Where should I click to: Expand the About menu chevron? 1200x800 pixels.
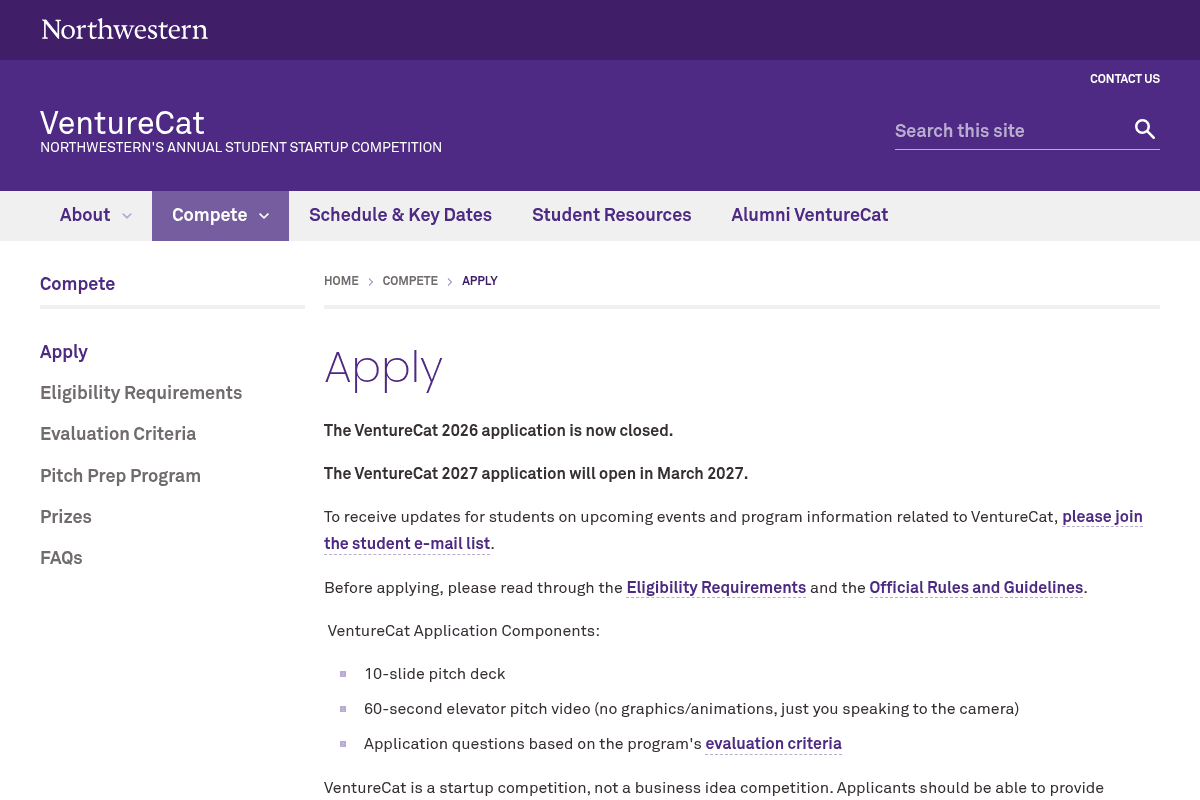127,216
